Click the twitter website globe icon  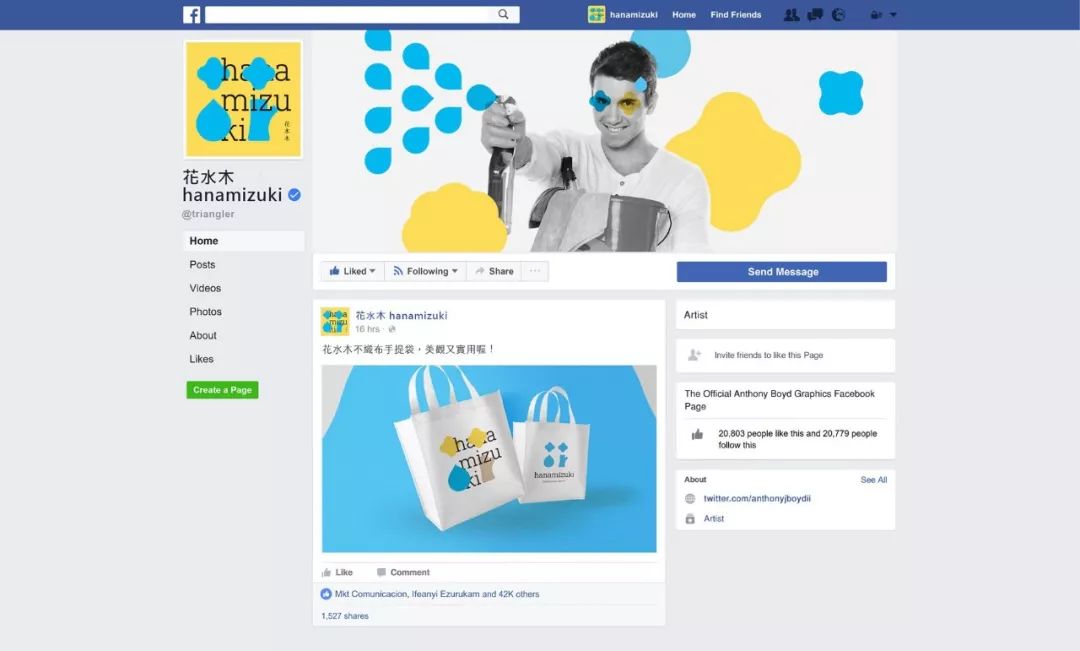point(690,499)
